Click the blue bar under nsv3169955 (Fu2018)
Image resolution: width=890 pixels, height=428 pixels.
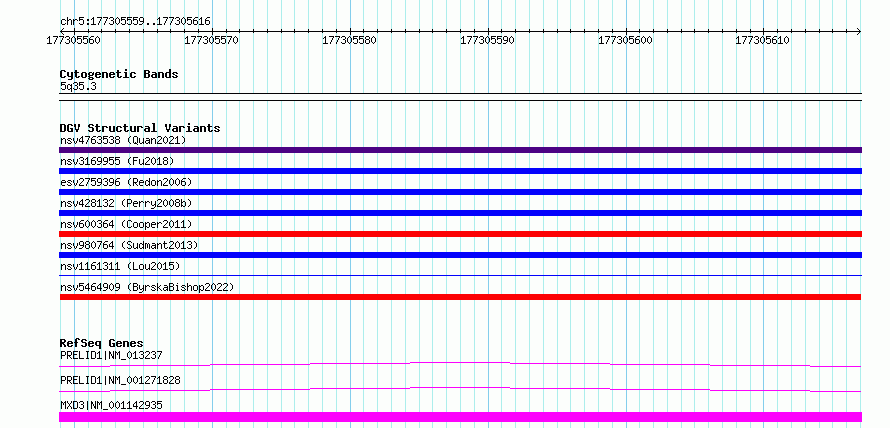click(460, 171)
